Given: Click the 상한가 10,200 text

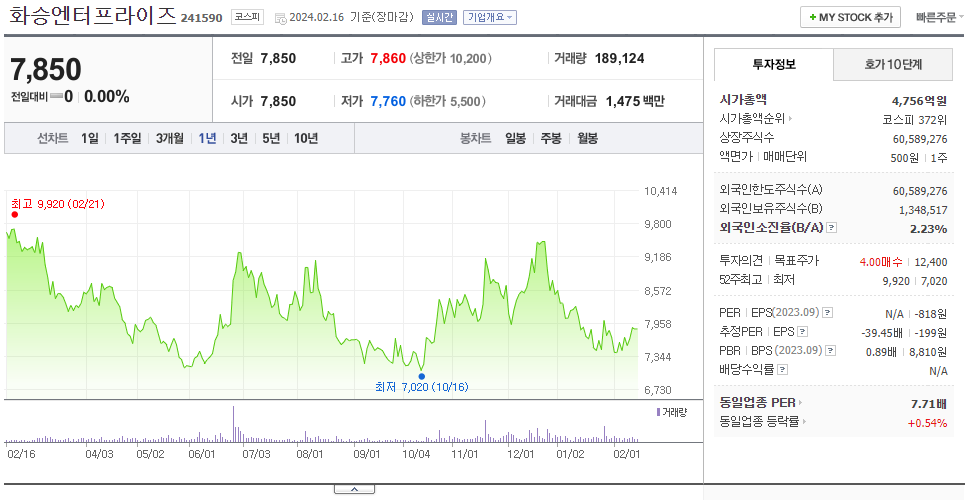Looking at the screenshot, I should pyautogui.click(x=451, y=59).
